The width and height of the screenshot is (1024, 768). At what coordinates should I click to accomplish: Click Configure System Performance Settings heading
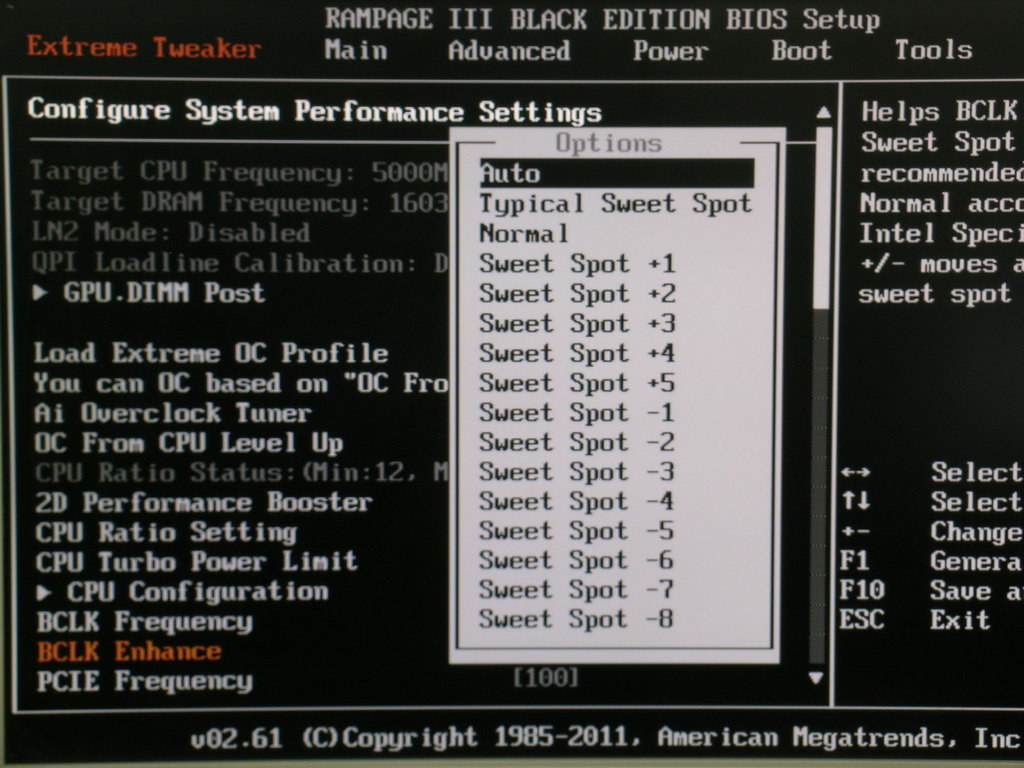coord(314,111)
